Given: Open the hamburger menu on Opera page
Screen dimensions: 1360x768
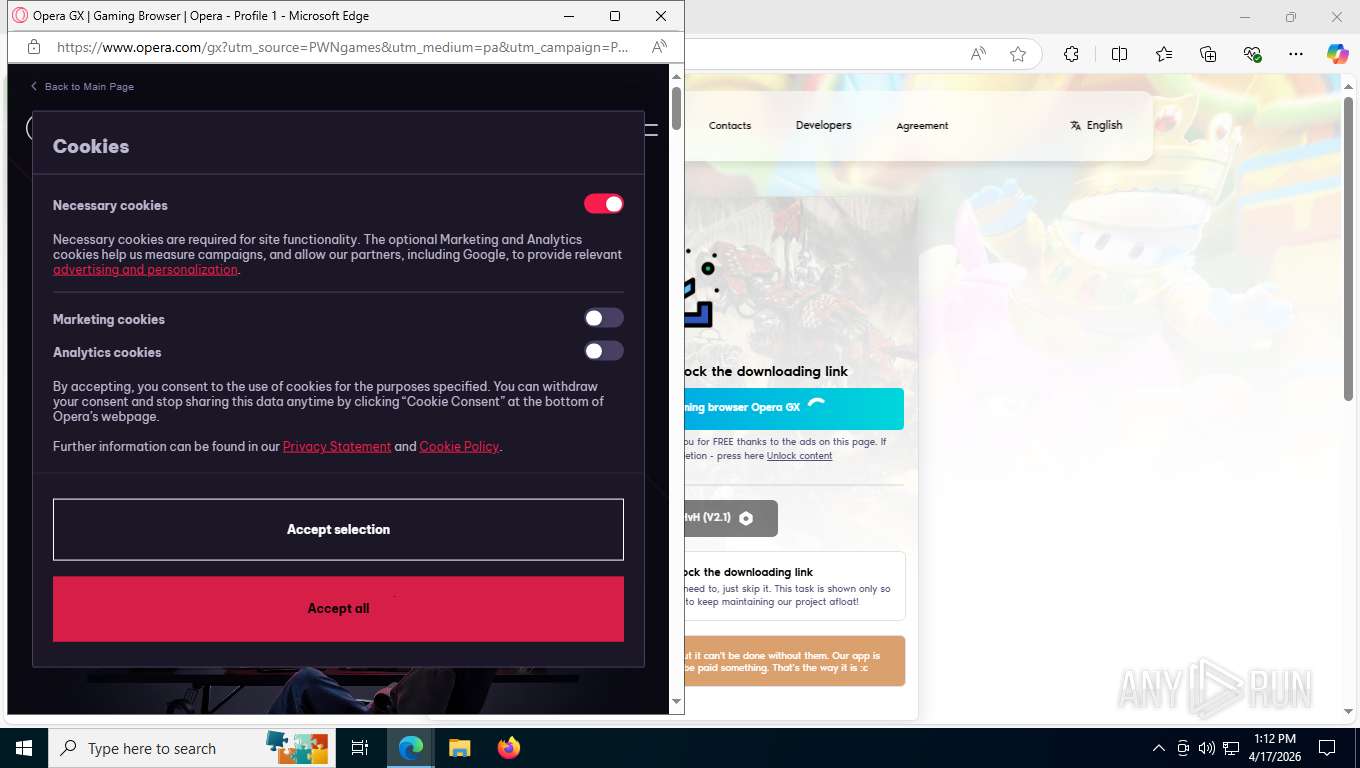Looking at the screenshot, I should pos(652,129).
